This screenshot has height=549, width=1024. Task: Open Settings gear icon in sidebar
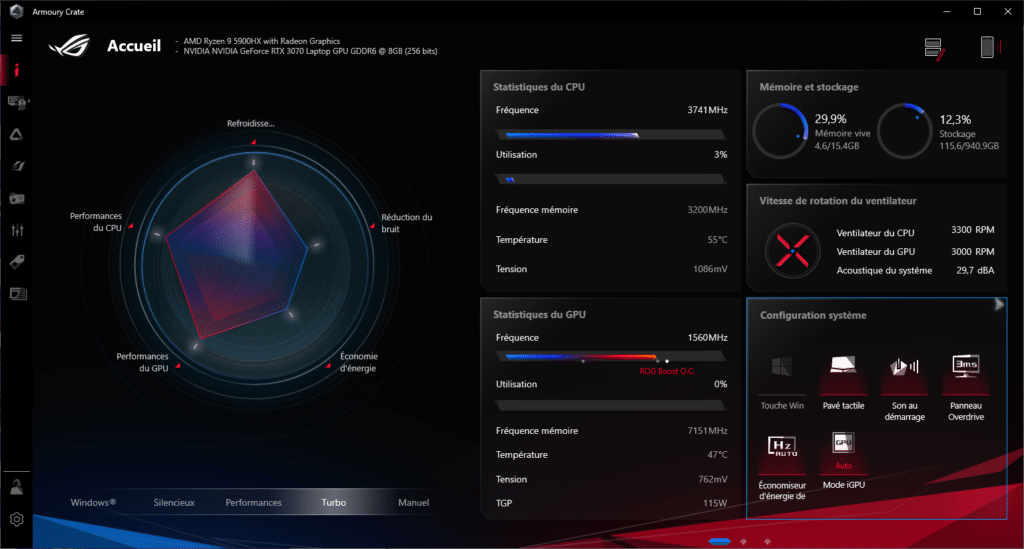click(x=16, y=519)
